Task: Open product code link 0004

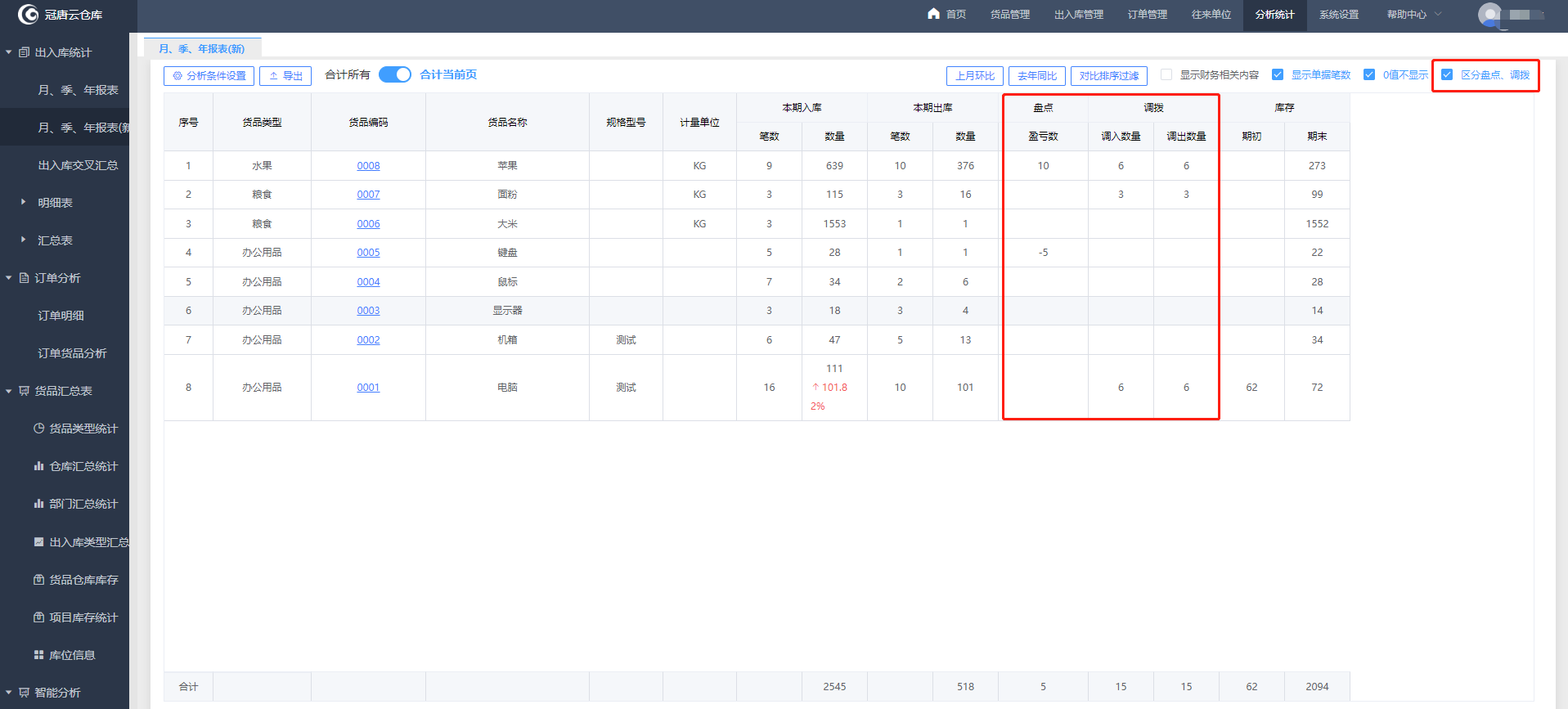Action: tap(368, 282)
